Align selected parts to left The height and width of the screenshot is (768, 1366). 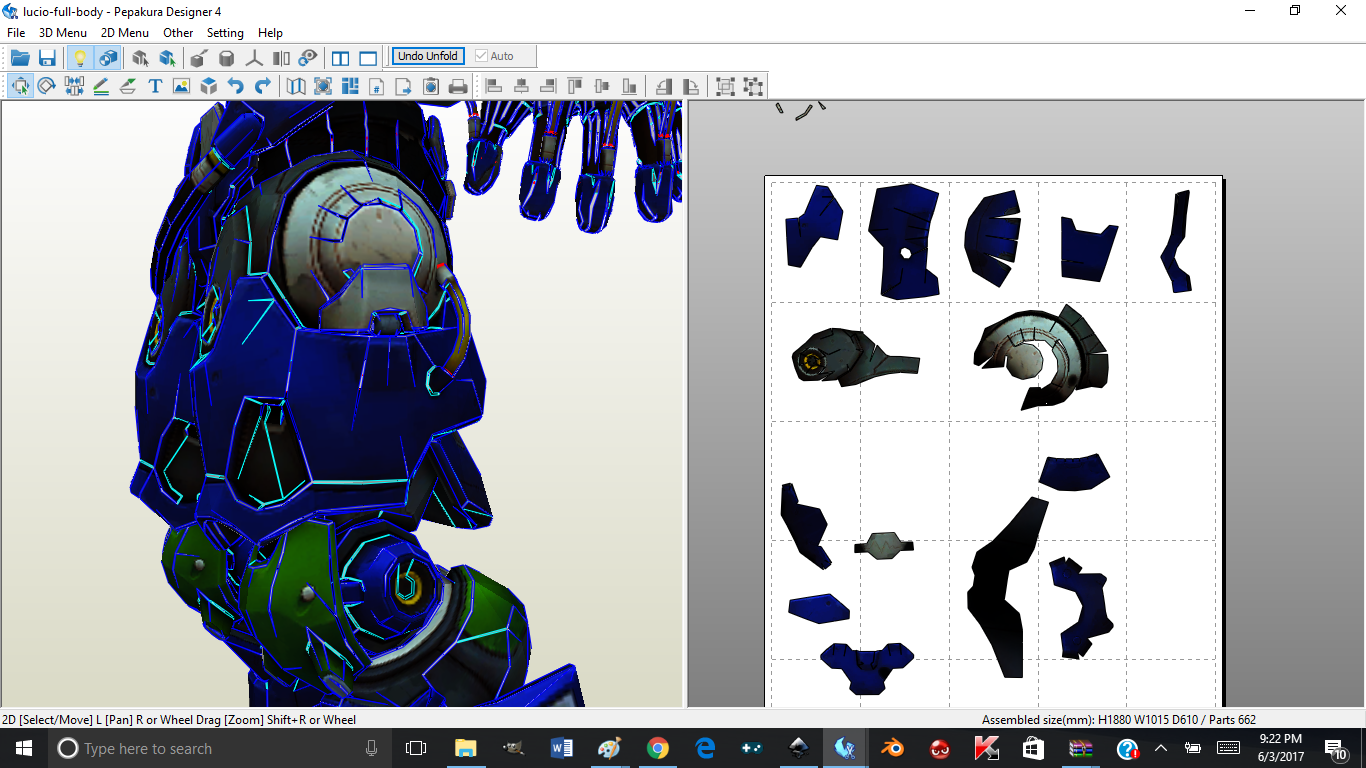[x=493, y=86]
